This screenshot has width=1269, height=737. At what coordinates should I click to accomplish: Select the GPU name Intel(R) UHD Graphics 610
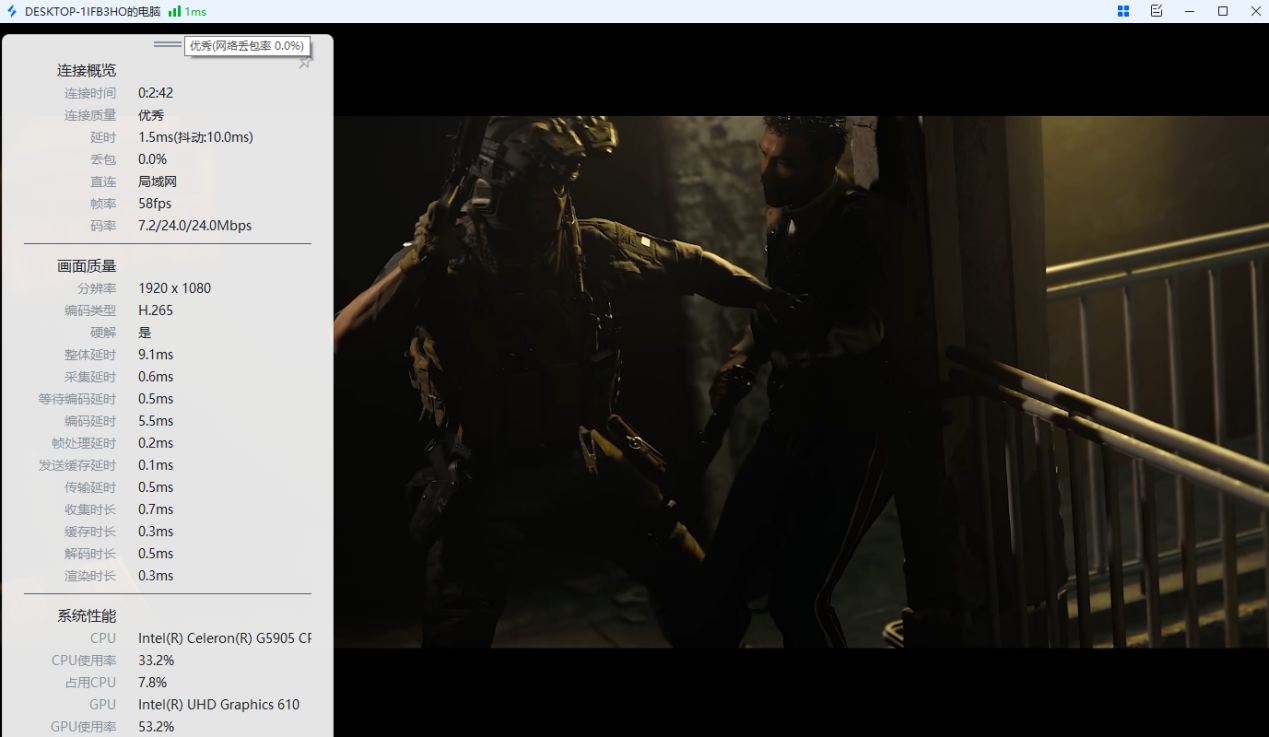[x=219, y=704]
